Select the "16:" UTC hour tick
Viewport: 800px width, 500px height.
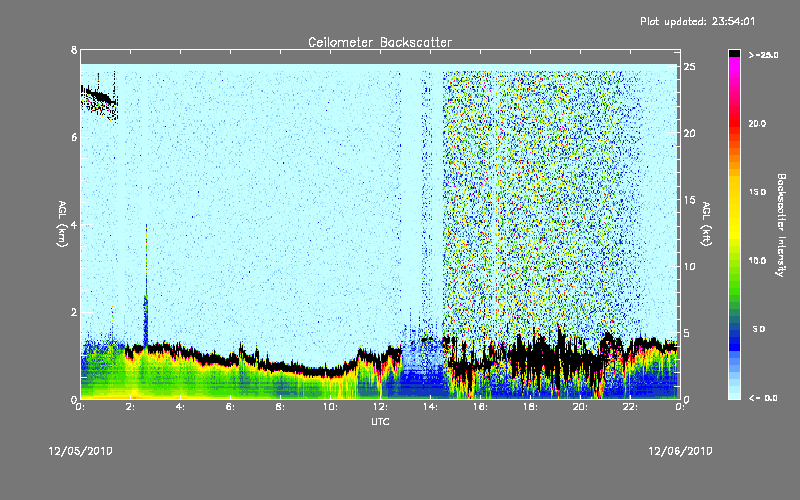[481, 407]
